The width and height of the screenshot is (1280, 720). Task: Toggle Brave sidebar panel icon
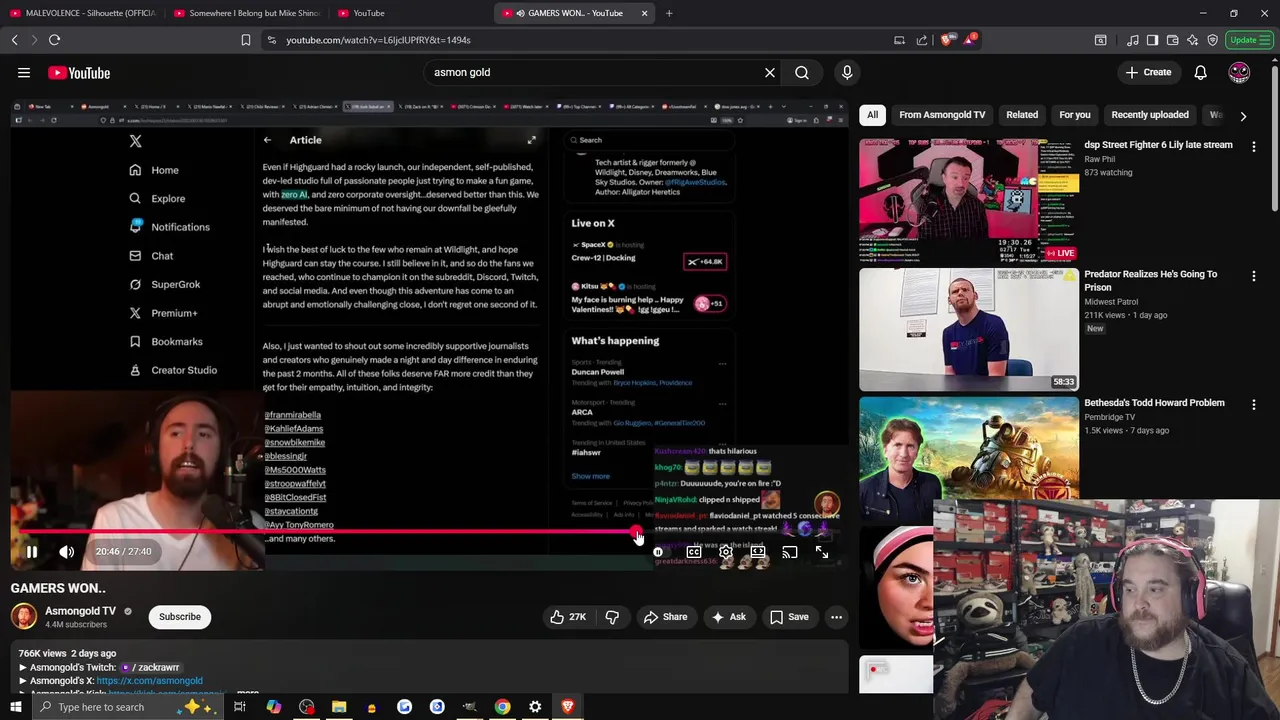1152,40
